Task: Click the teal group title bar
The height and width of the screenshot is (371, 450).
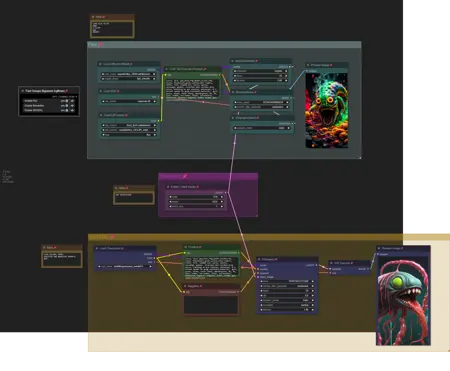Action: click(224, 44)
